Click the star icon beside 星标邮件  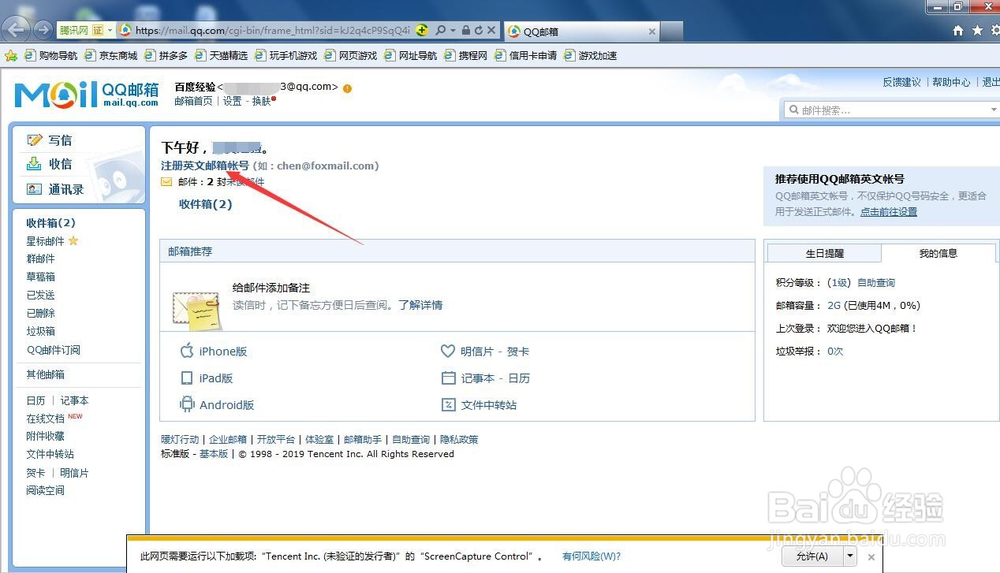pyautogui.click(x=73, y=241)
